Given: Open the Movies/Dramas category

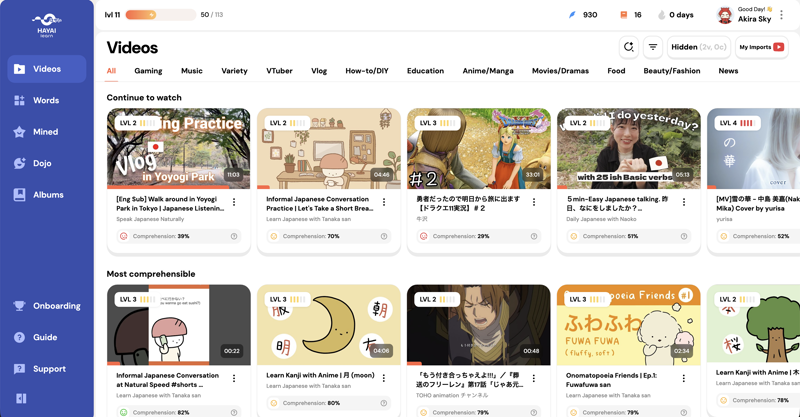Looking at the screenshot, I should pyautogui.click(x=560, y=71).
